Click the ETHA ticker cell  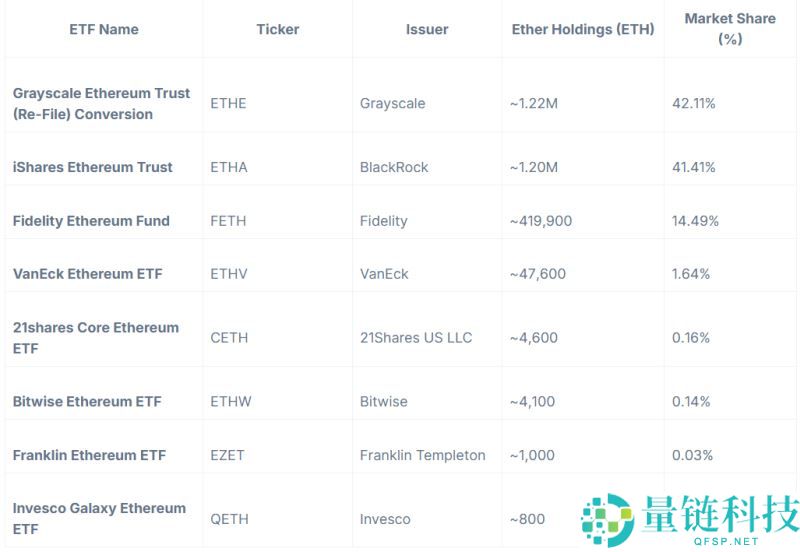click(229, 167)
